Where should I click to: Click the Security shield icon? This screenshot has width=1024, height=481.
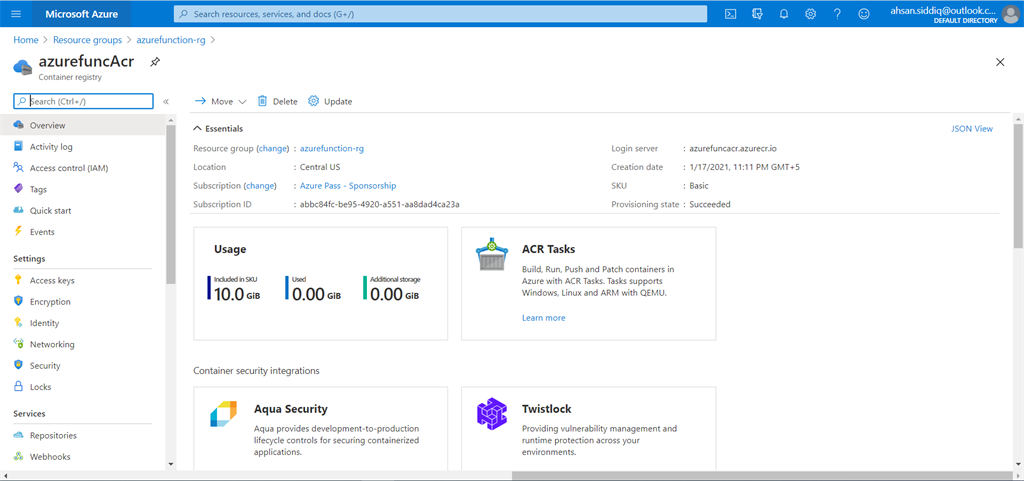pos(18,365)
